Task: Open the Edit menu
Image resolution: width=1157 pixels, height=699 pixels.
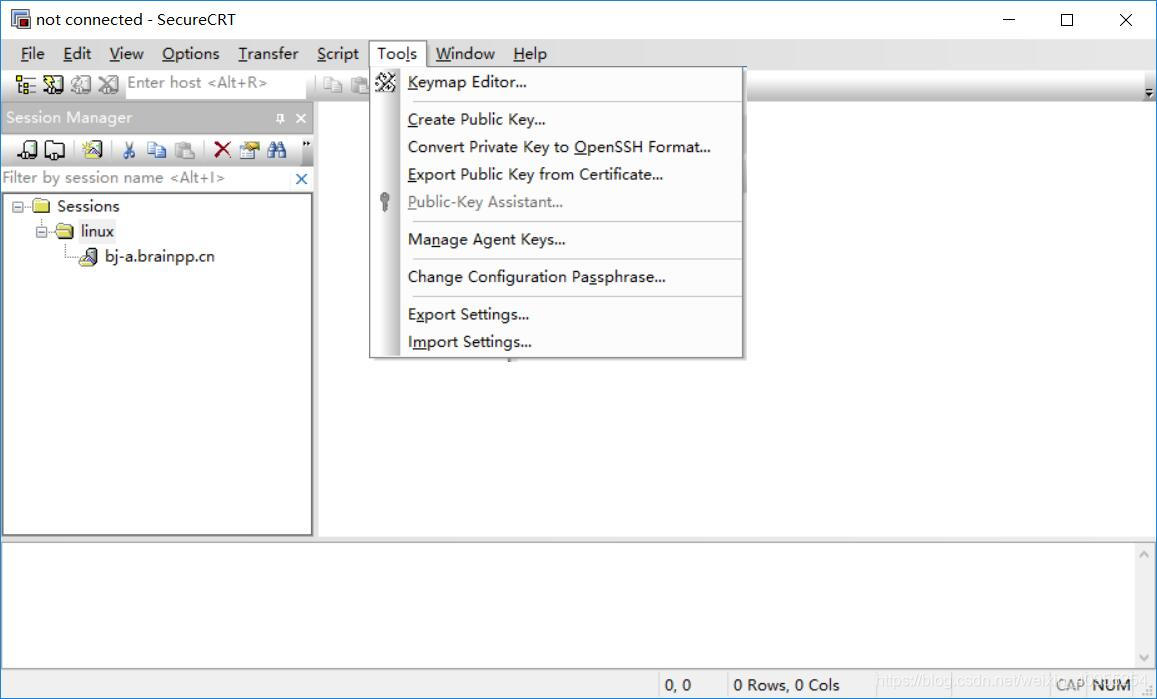Action: (77, 54)
